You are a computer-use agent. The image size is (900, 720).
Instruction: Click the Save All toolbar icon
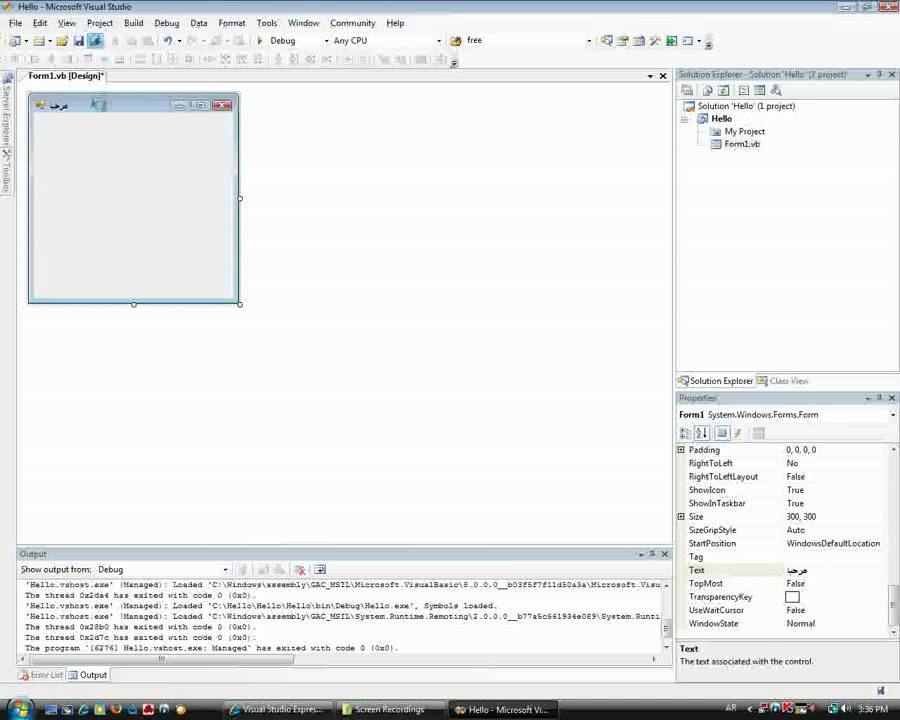coord(95,41)
